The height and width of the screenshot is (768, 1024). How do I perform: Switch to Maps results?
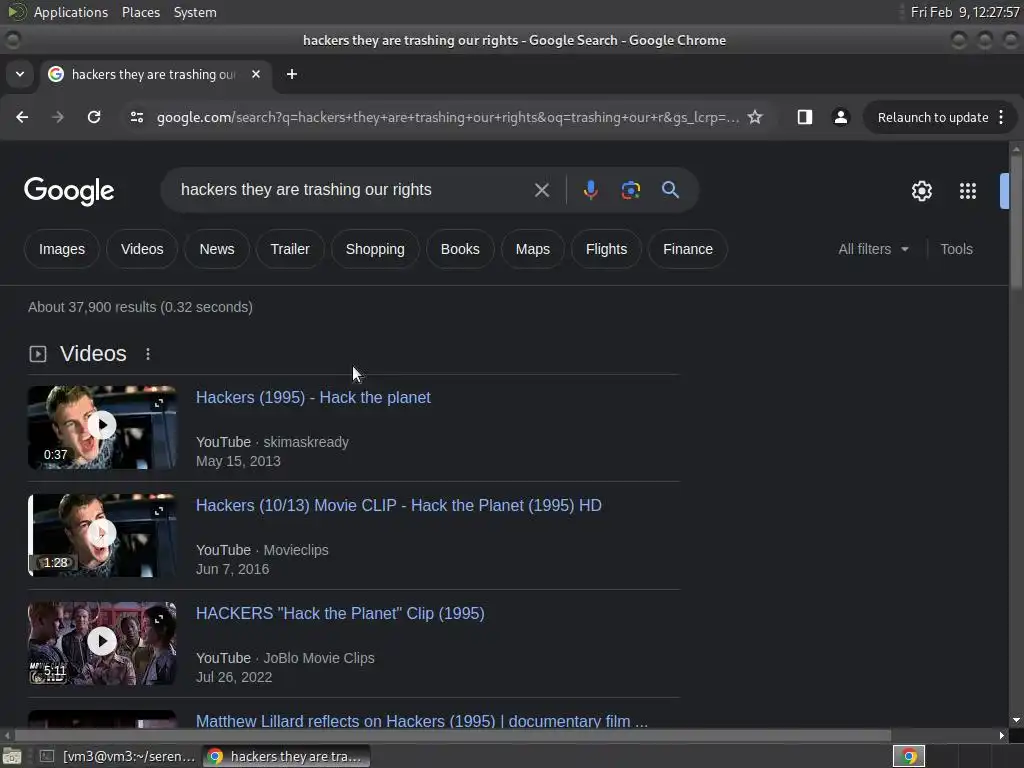point(532,249)
